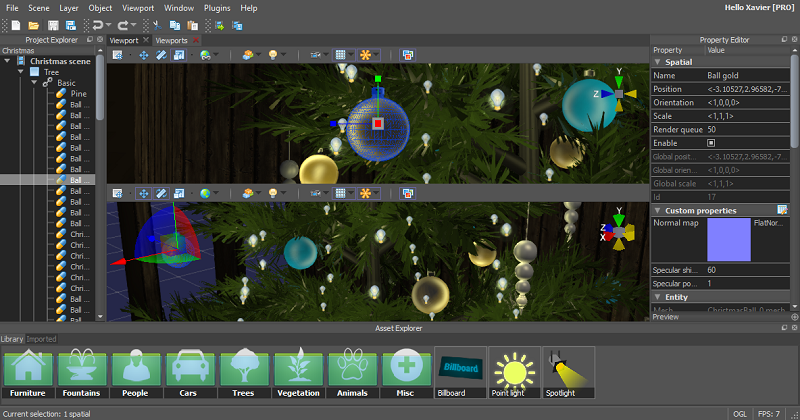Switch to the Imported tab in the Asset Explorer
Image resolution: width=800 pixels, height=420 pixels.
[x=41, y=339]
